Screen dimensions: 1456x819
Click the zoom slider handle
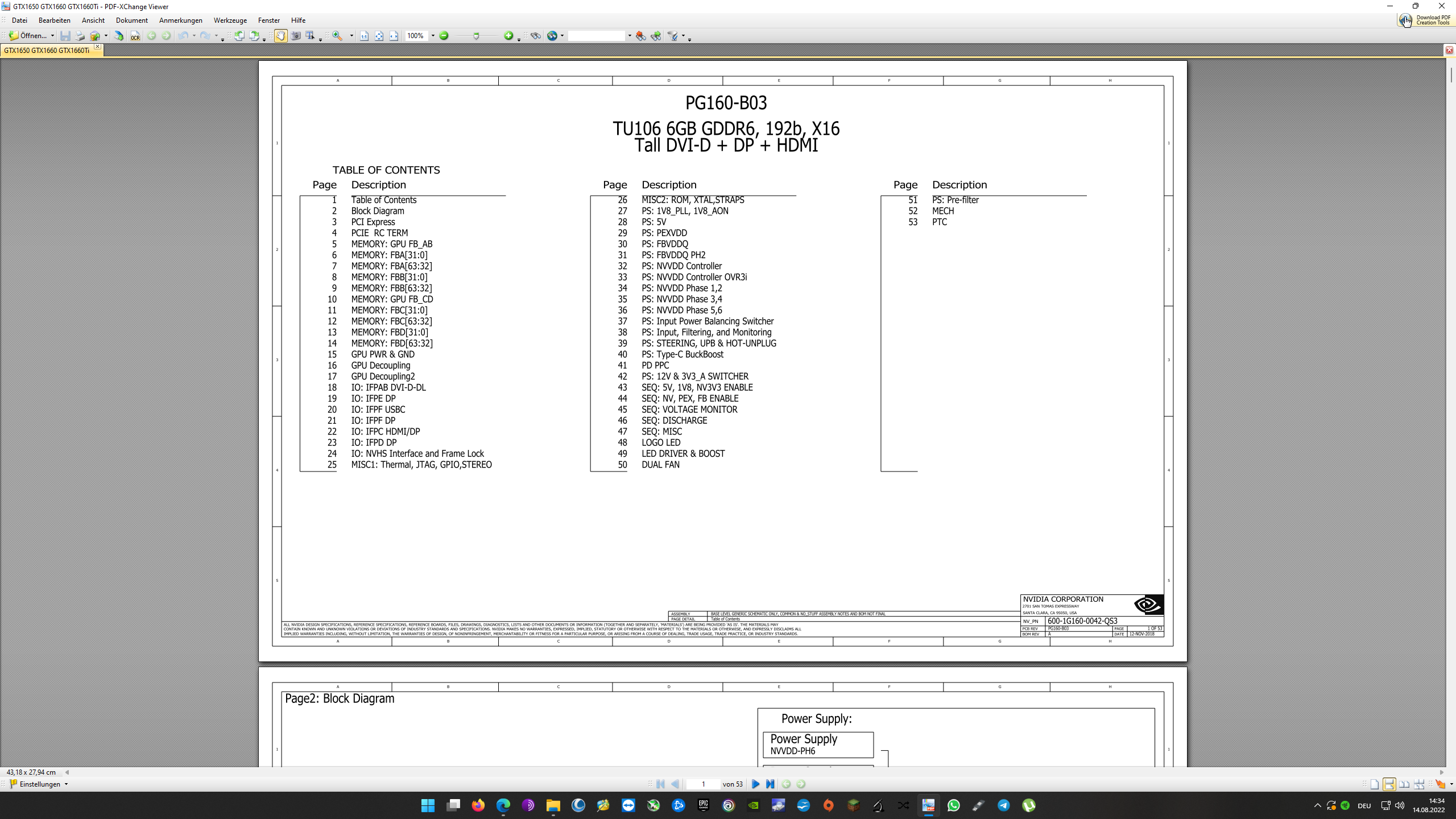[477, 36]
